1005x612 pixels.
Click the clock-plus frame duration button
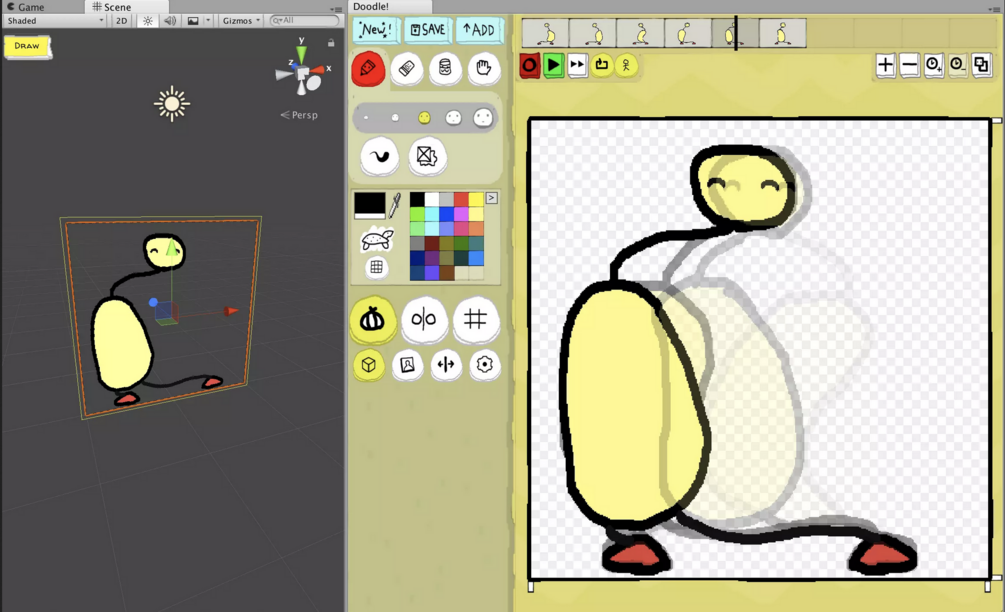coord(933,65)
